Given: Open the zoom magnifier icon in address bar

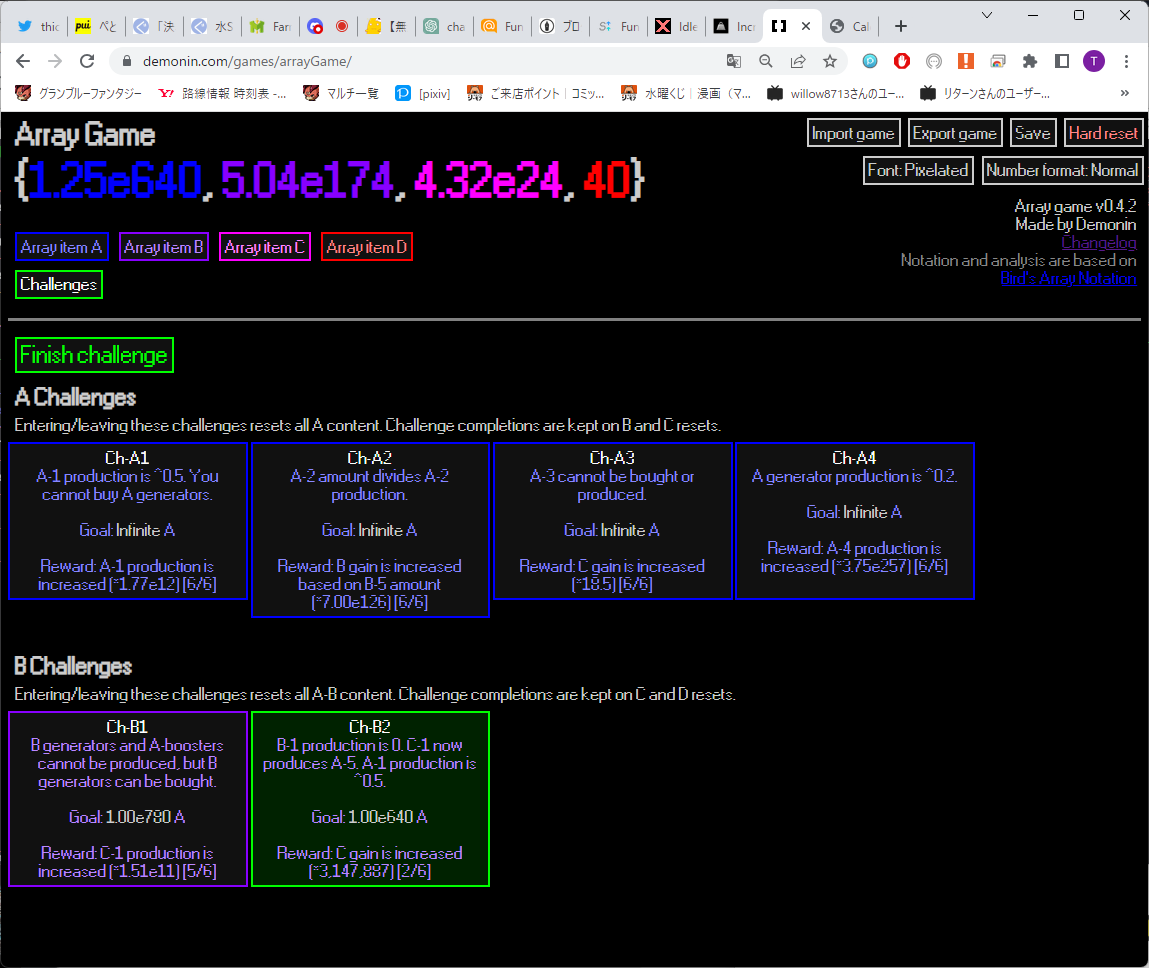Looking at the screenshot, I should [766, 62].
